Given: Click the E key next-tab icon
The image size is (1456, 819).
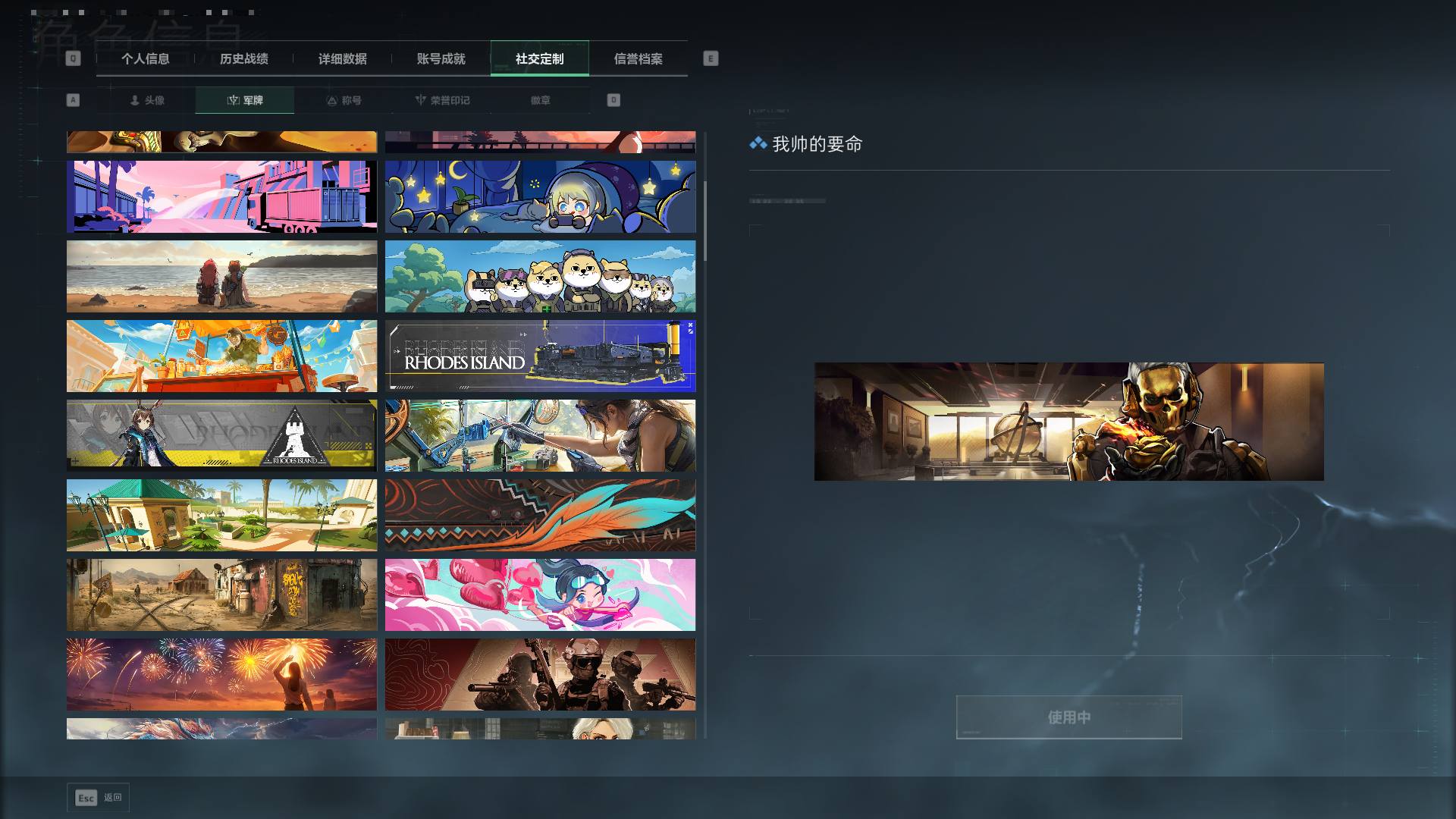Looking at the screenshot, I should click(x=711, y=58).
